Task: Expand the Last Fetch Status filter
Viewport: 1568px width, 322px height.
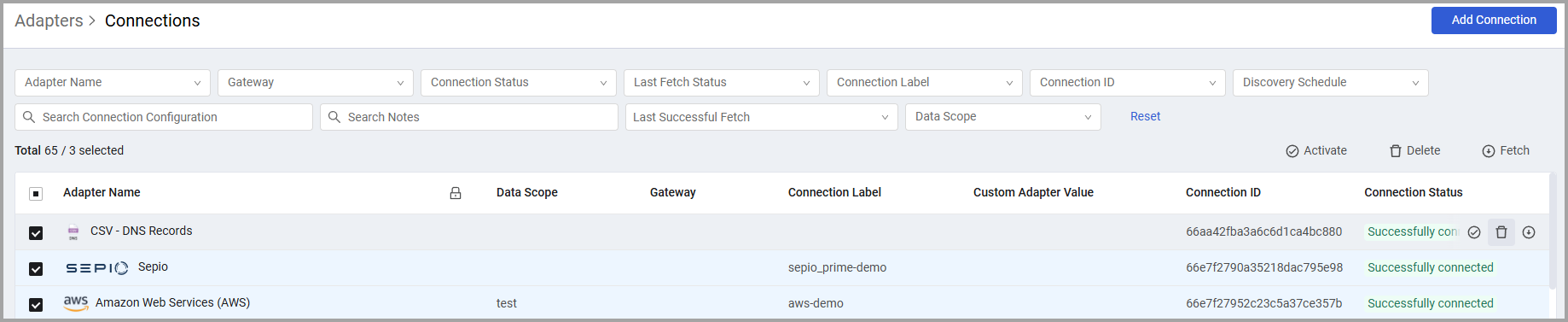Action: [x=722, y=83]
